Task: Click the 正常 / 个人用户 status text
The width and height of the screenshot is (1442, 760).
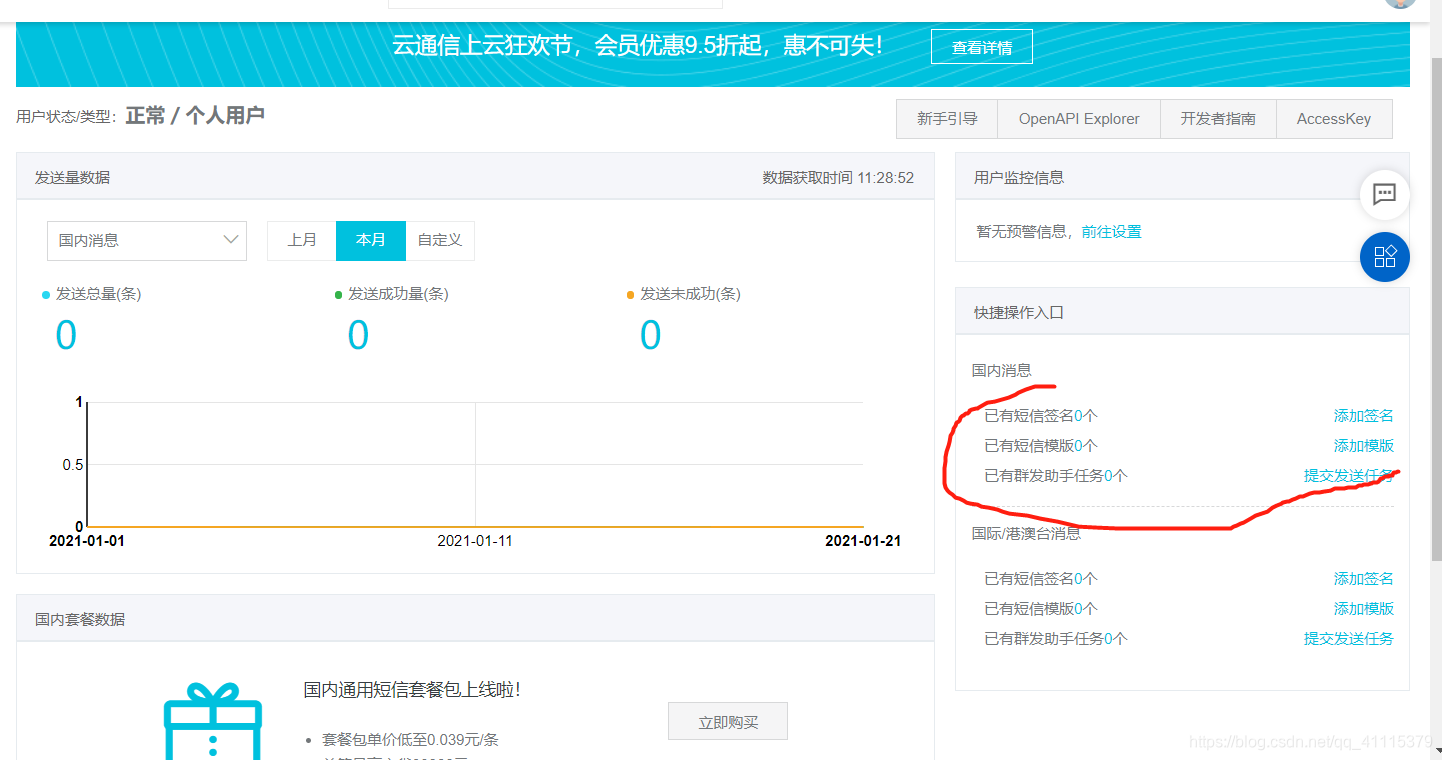Action: point(195,116)
